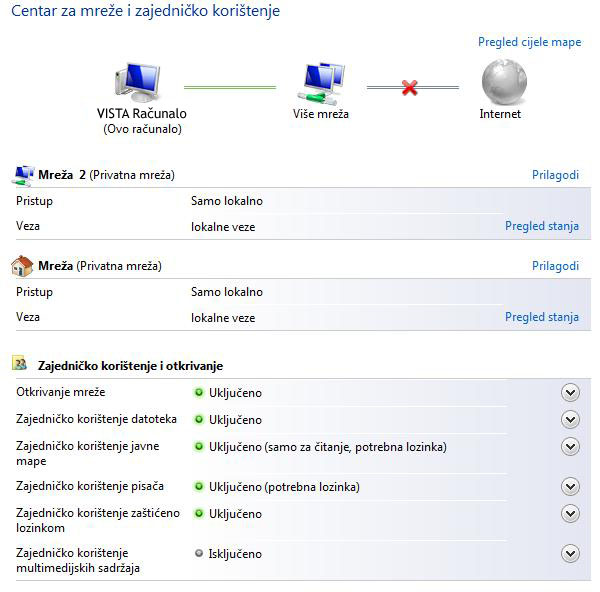The height and width of the screenshot is (592, 600).
Task: Click green status dot for Otkrivanje mreže
Action: coord(199,393)
